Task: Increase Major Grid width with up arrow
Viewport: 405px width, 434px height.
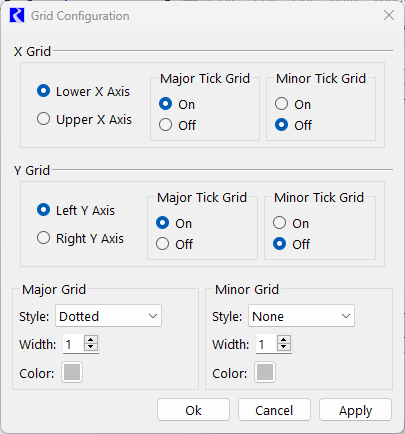Action: [91, 340]
